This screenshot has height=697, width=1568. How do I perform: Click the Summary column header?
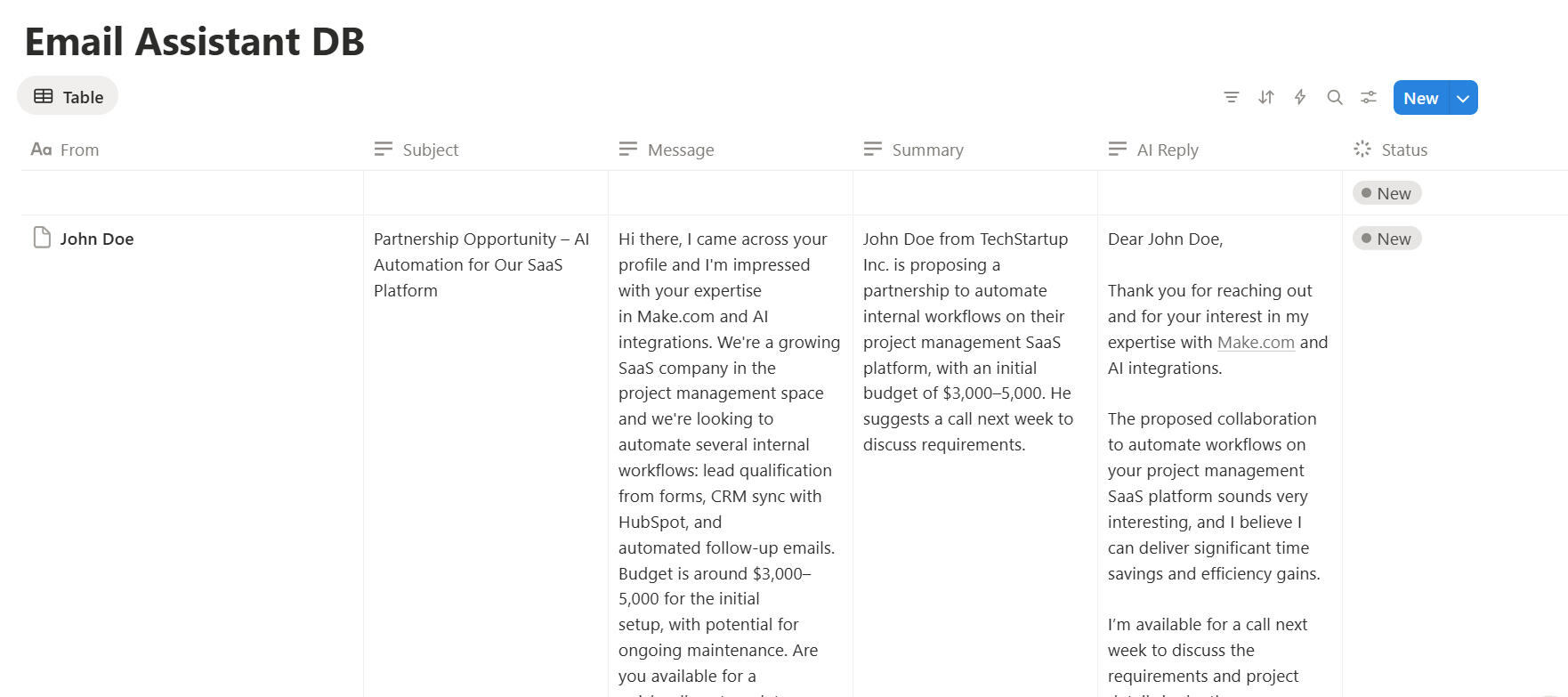coord(927,150)
